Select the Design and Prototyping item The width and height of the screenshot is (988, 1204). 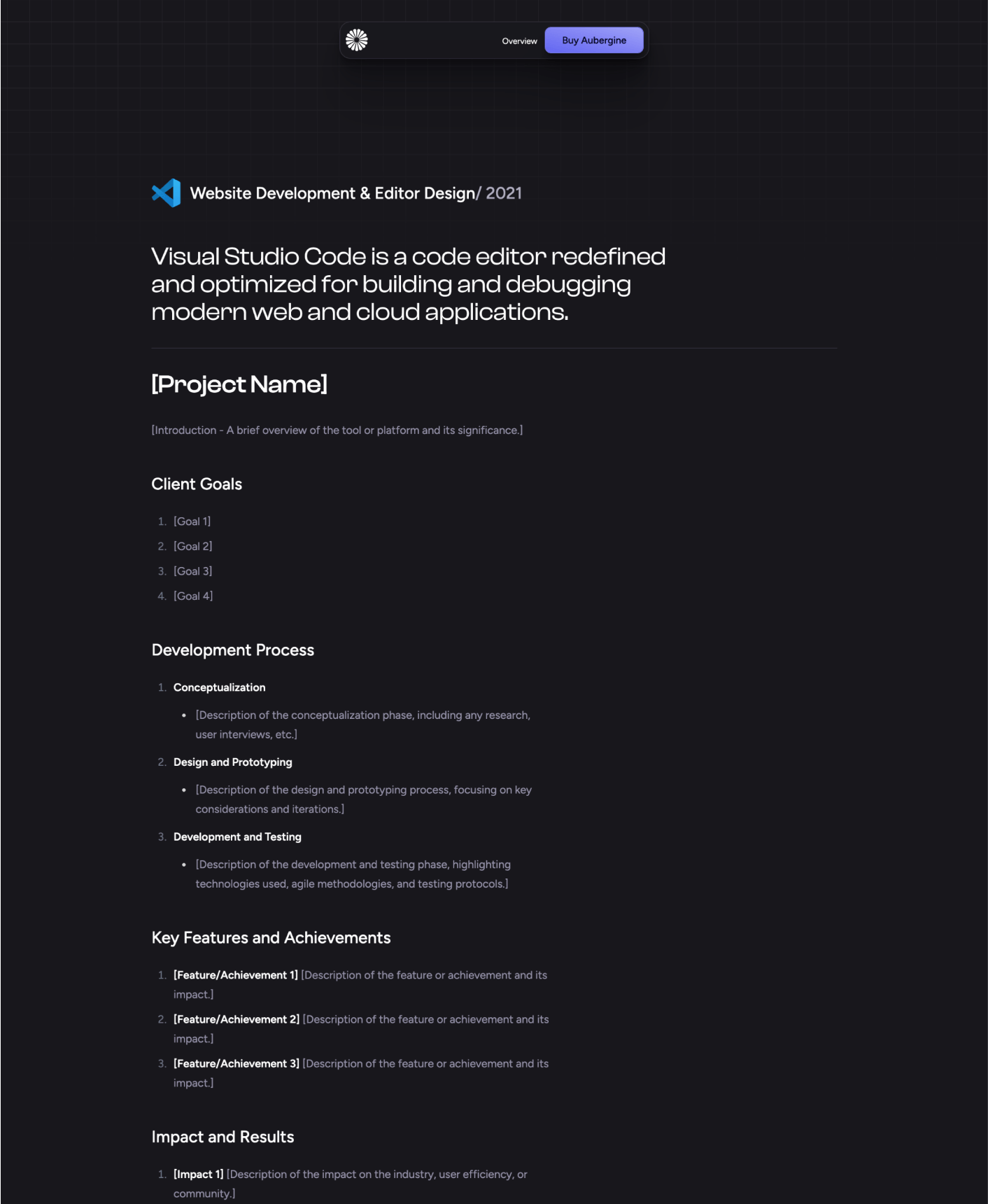pos(232,762)
